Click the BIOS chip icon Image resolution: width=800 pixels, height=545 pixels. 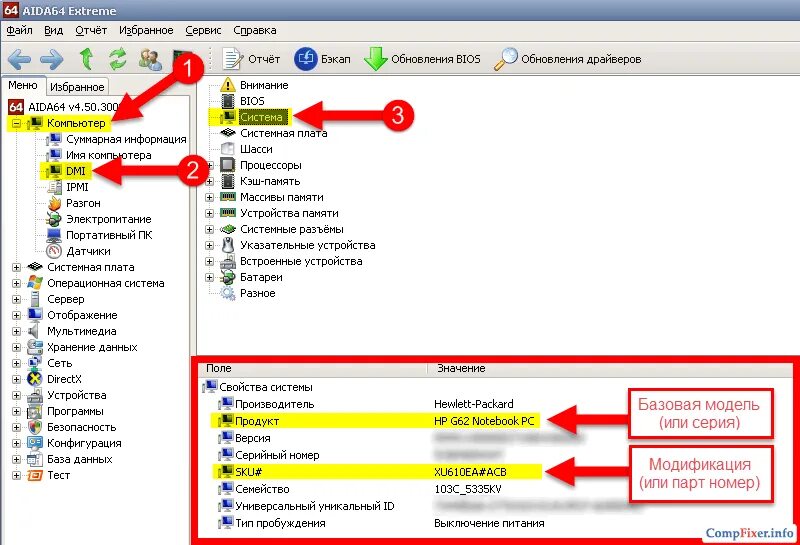pos(228,101)
